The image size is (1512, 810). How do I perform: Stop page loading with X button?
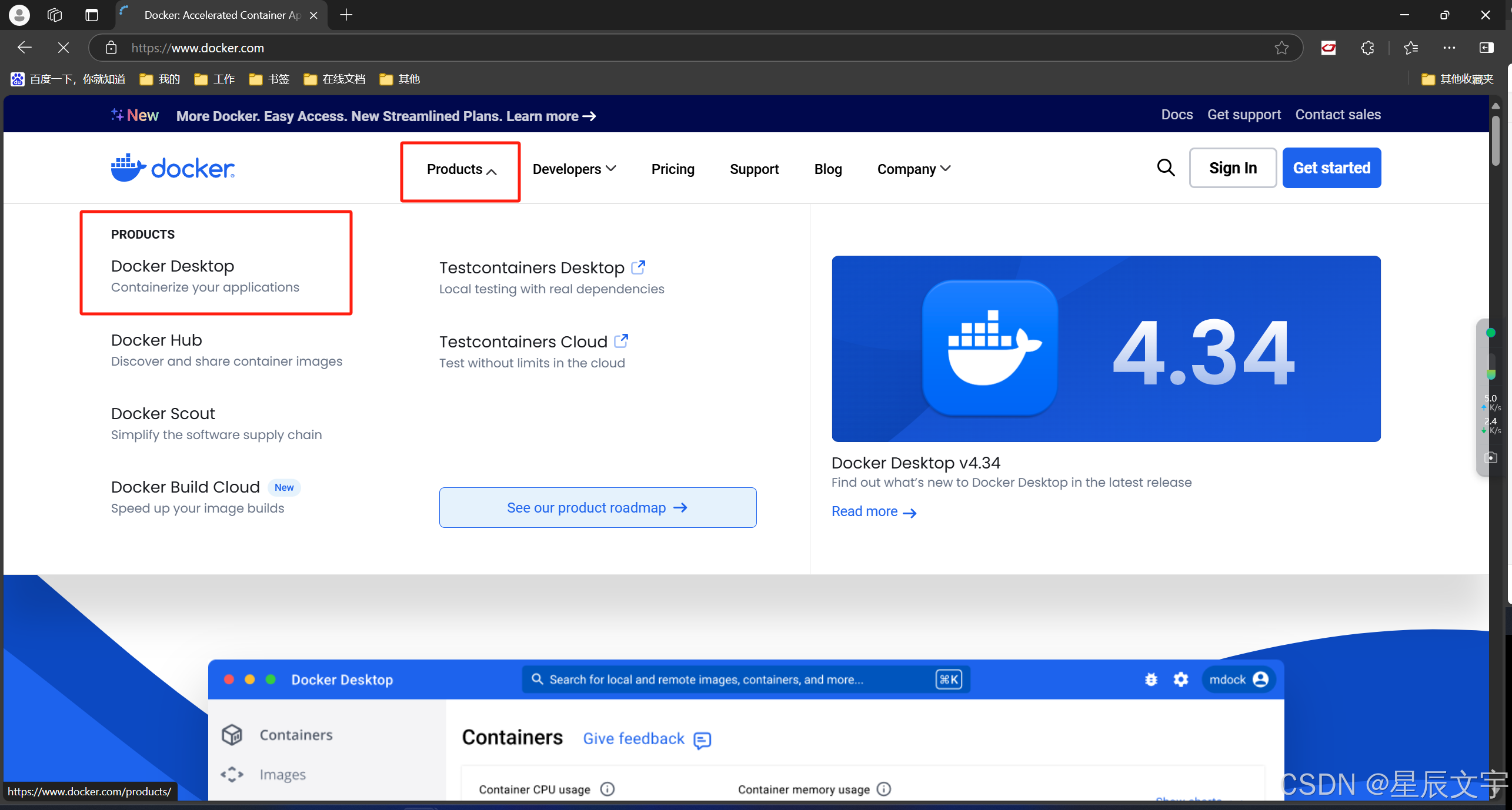(64, 48)
